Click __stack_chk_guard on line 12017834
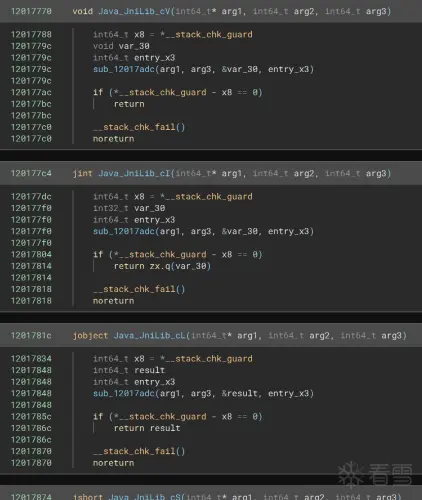 coord(209,359)
